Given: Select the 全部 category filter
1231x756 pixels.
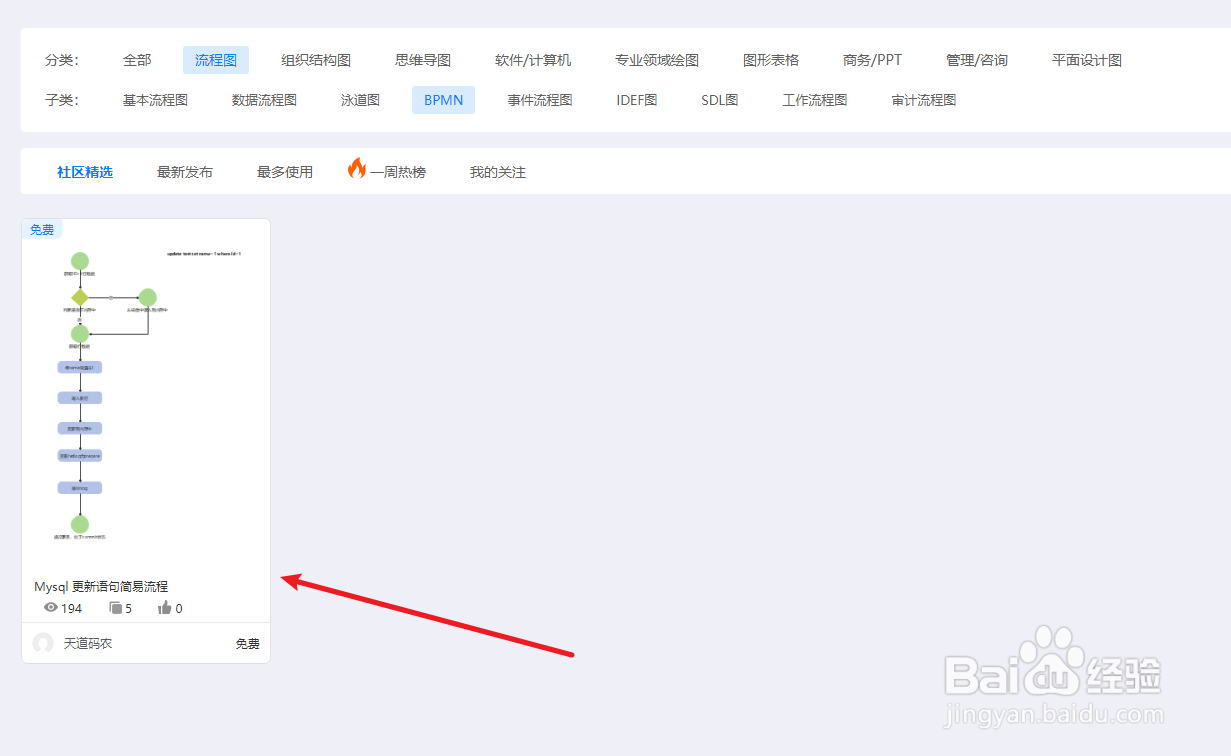Looking at the screenshot, I should point(137,59).
